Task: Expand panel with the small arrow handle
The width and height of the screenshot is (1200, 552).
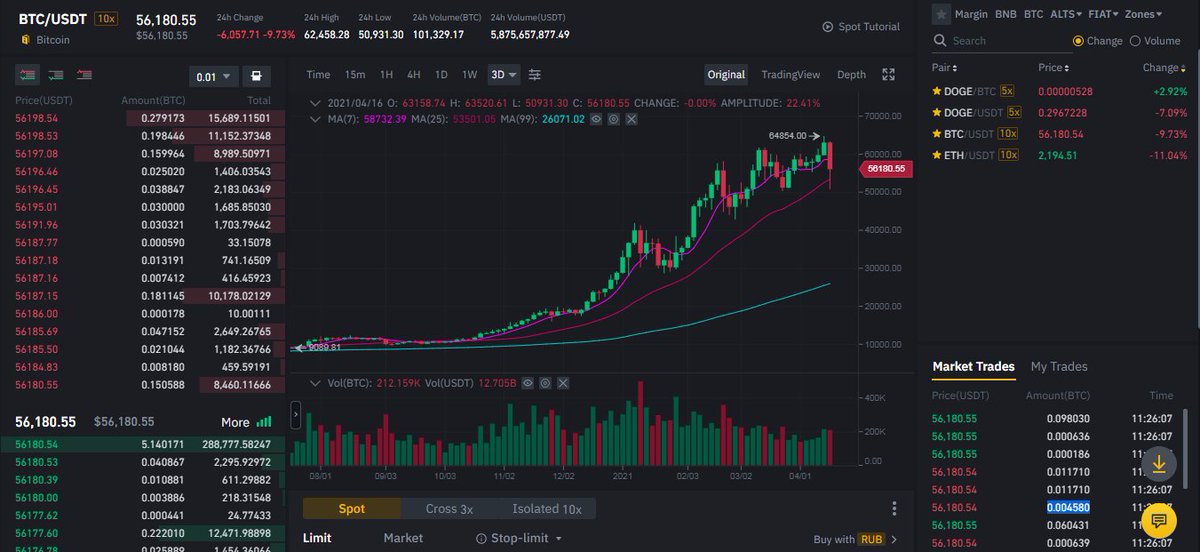Action: point(295,413)
